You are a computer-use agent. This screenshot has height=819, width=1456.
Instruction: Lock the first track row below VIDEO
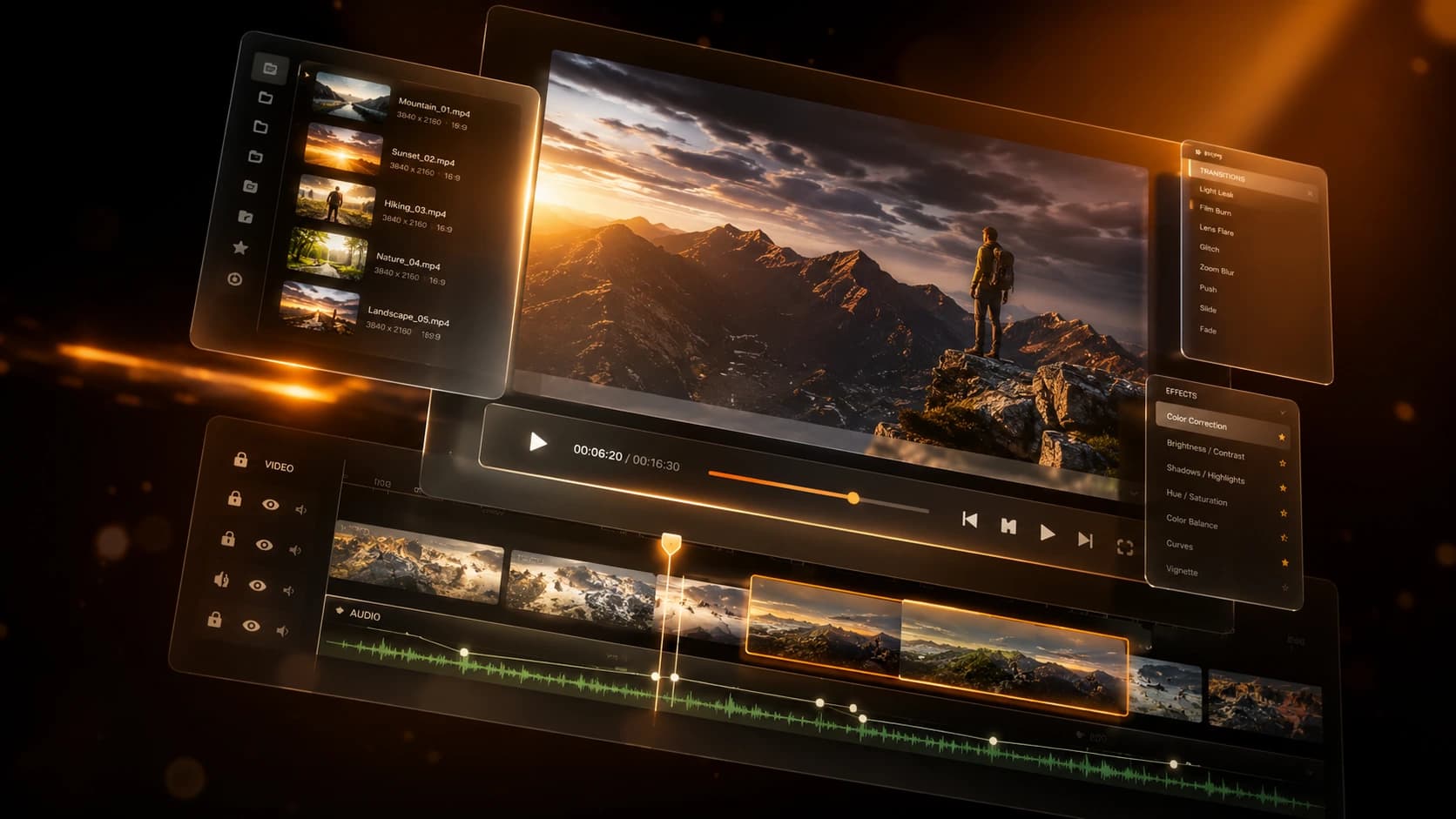[x=234, y=499]
